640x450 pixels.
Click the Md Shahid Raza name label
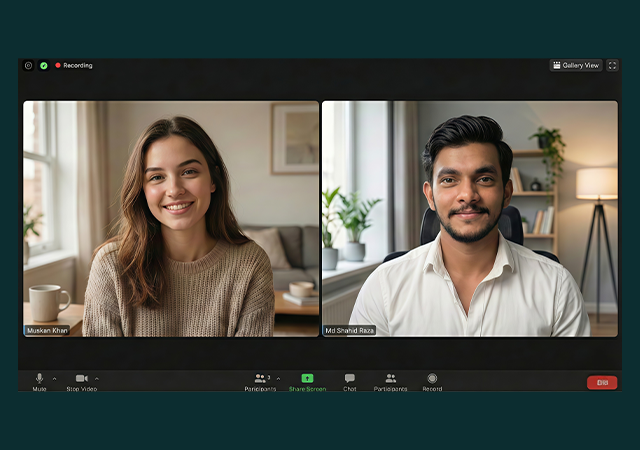(350, 329)
